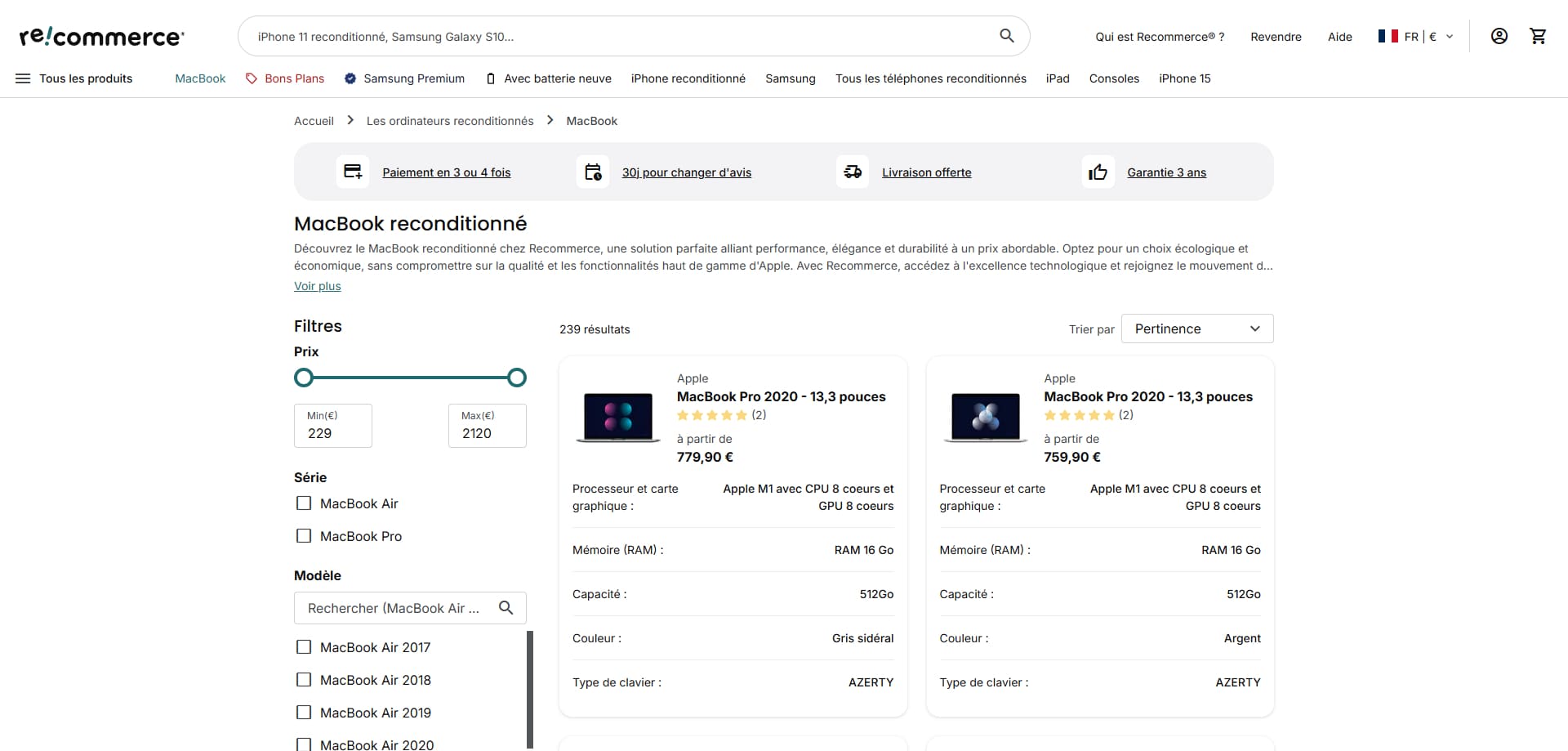Tick the MacBook Air 2018 checkbox

[x=304, y=680]
